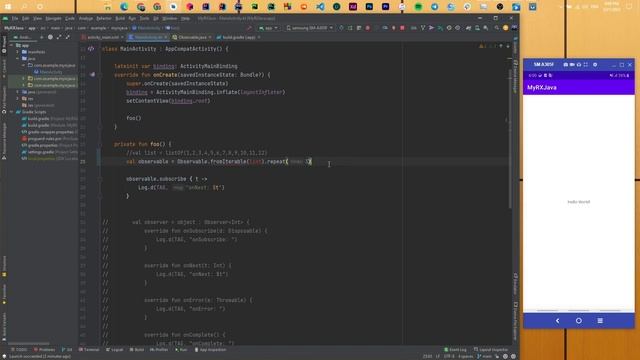Click the 4 spaces indent status entry
The image size is (640, 360).
point(465,356)
